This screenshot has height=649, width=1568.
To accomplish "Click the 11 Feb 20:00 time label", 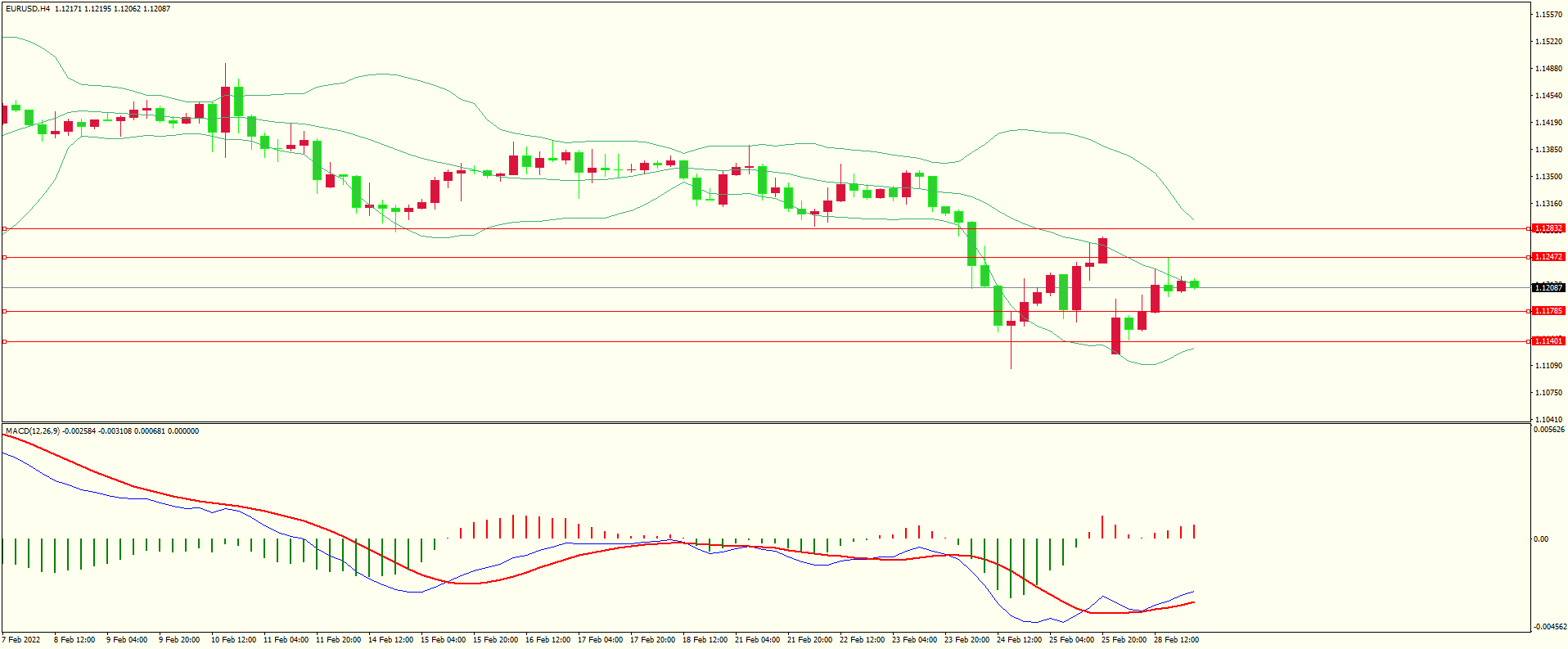I will 338,640.
